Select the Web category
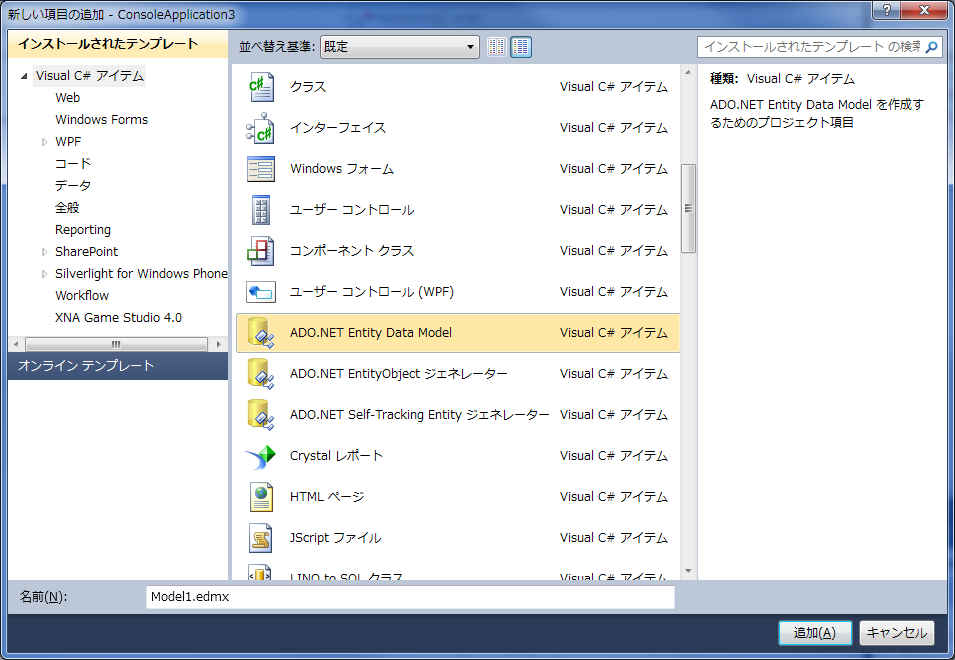 pyautogui.click(x=68, y=97)
